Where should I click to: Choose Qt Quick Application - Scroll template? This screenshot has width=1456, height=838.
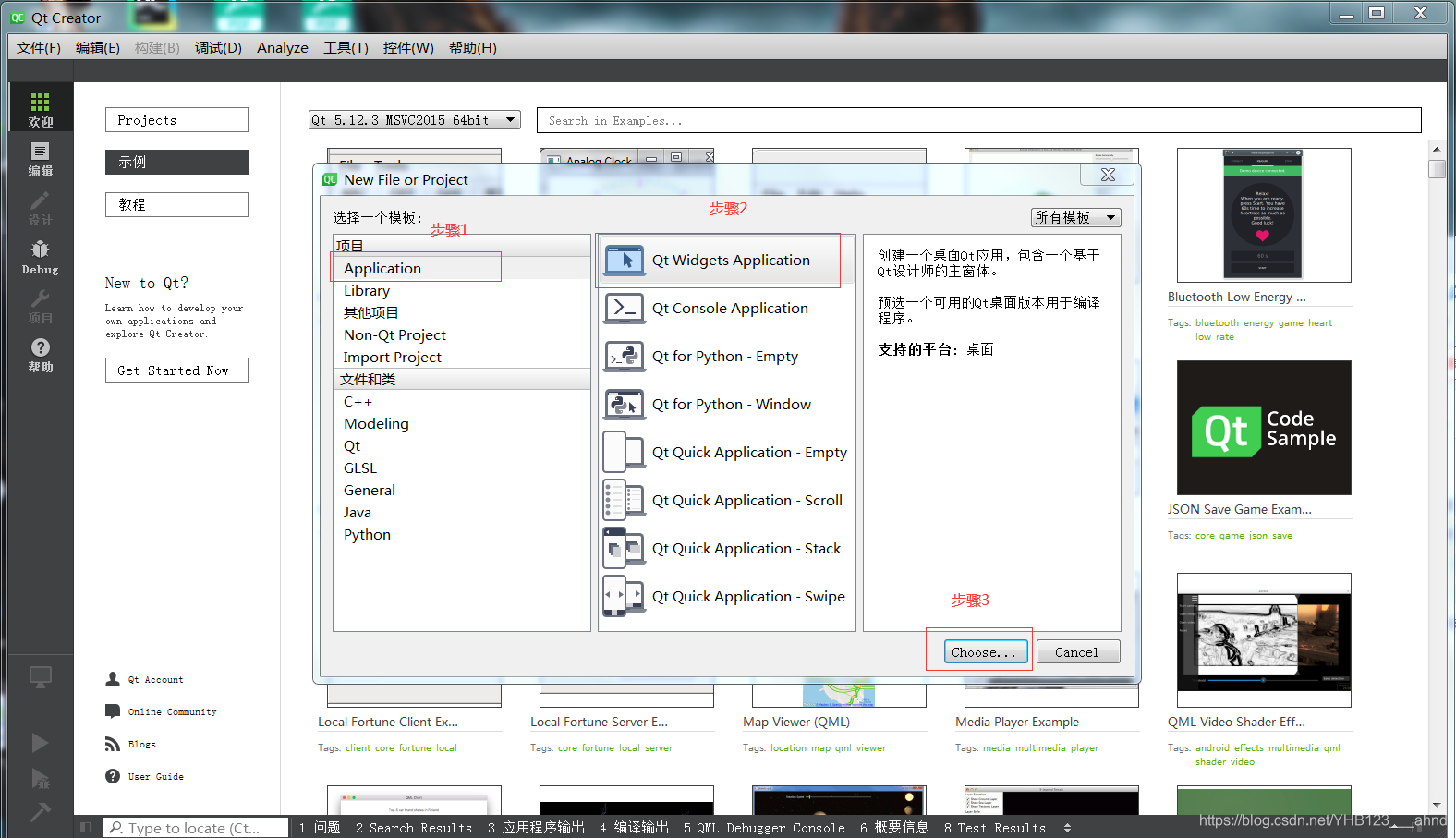tap(726, 501)
